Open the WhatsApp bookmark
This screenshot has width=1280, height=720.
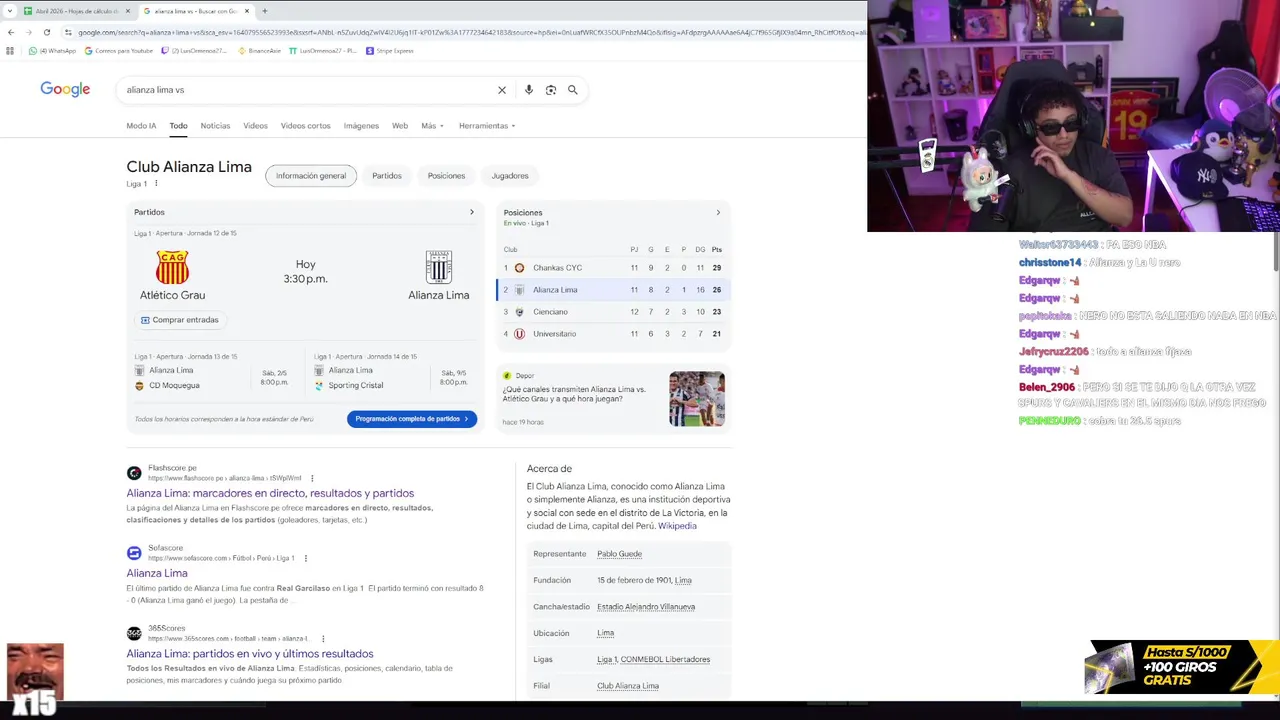pos(52,50)
